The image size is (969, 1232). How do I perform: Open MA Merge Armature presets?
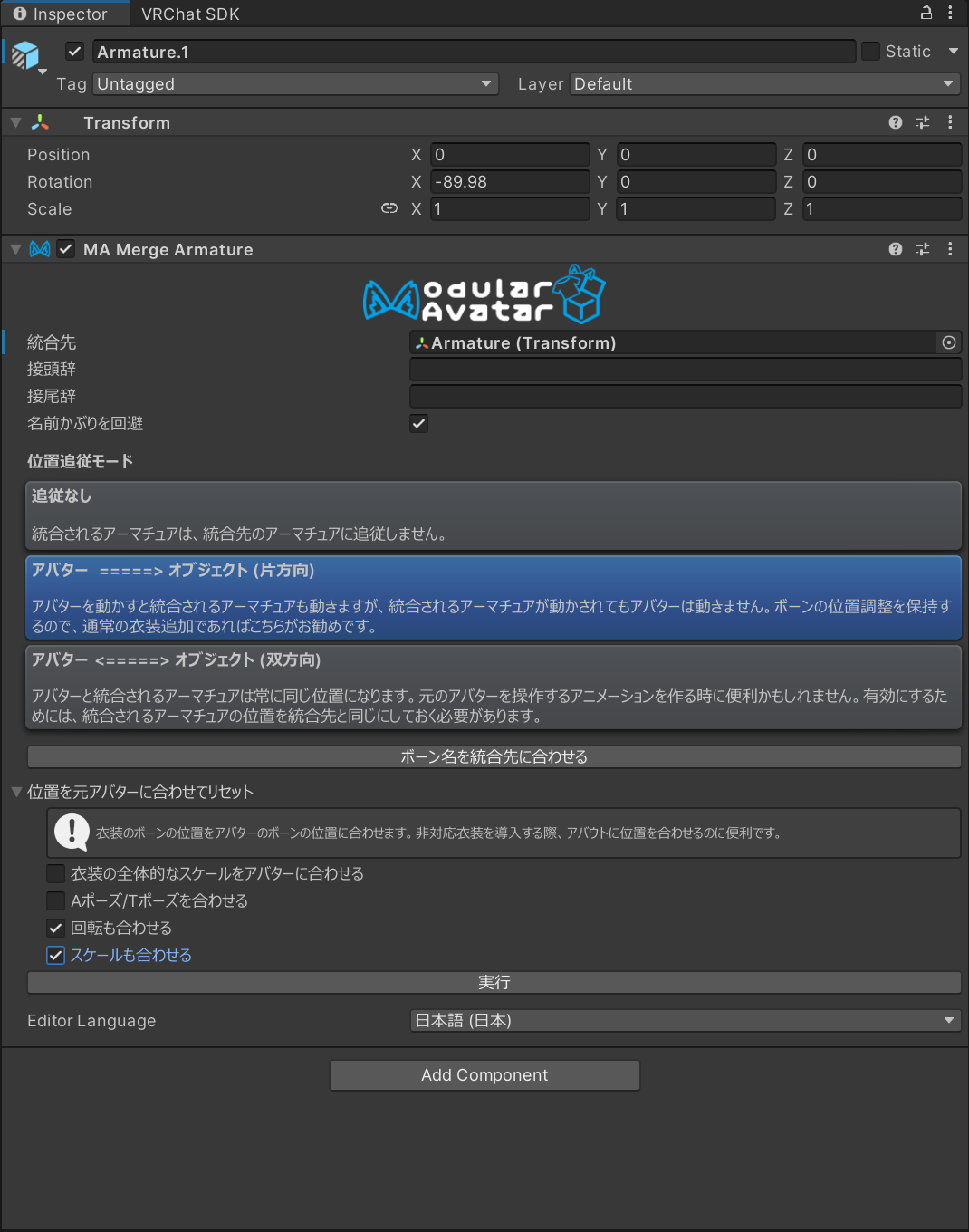pos(923,249)
